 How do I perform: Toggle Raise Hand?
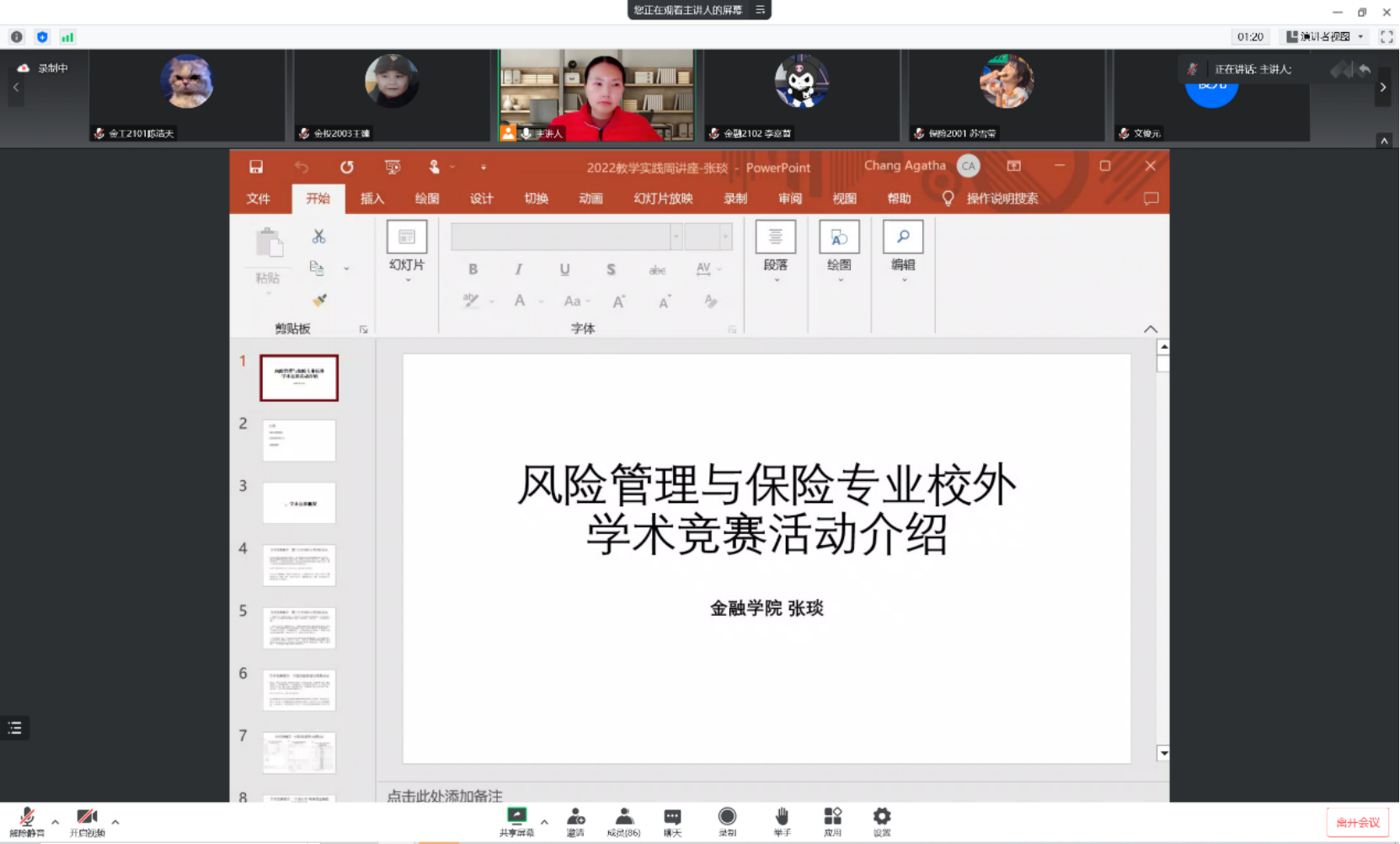coord(782,821)
